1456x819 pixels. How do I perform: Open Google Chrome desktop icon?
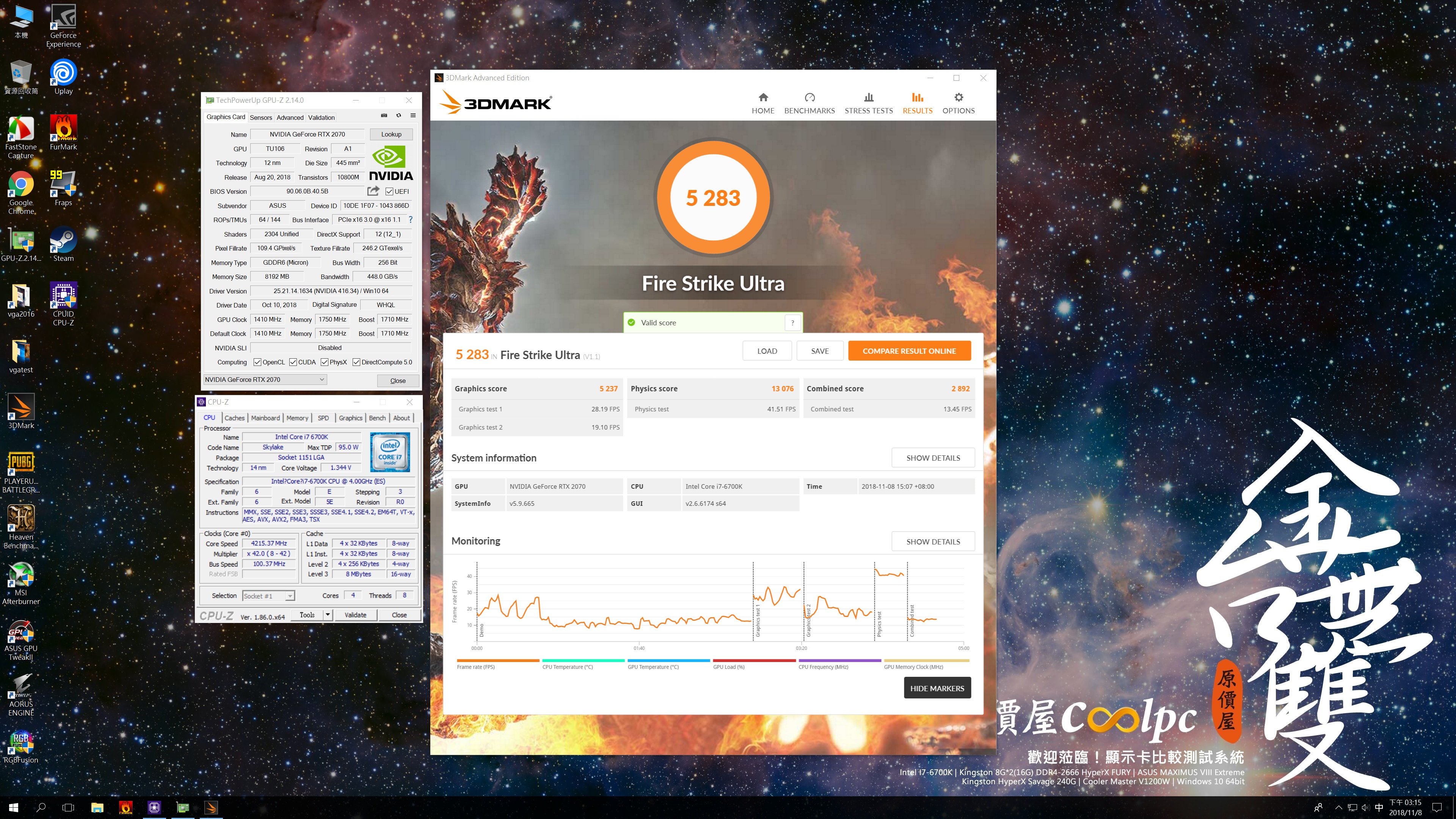tap(21, 193)
